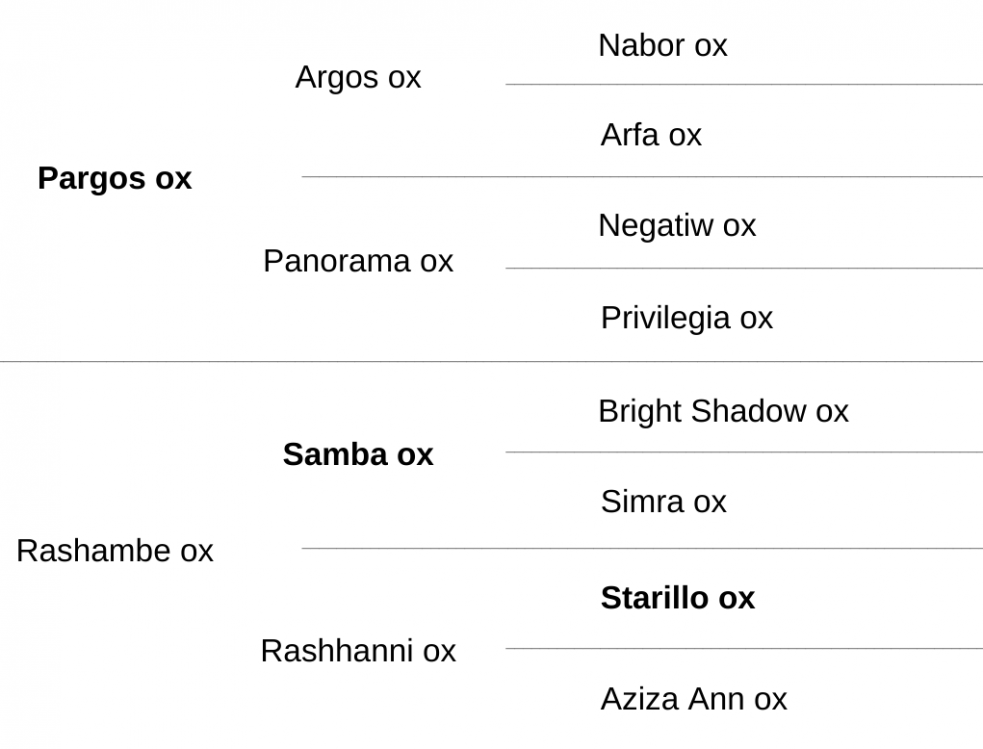Viewport: 983px width, 749px height.
Task: Click the ox suffix after Privilegia
Action: [x=756, y=318]
